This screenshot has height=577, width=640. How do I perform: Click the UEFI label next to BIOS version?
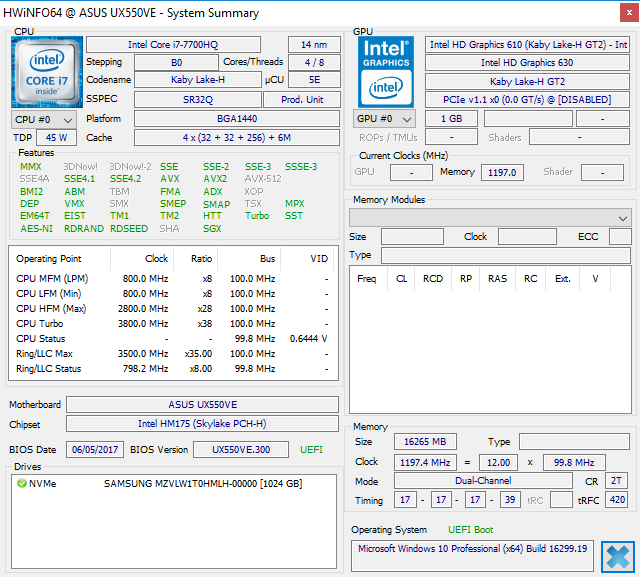tap(311, 450)
